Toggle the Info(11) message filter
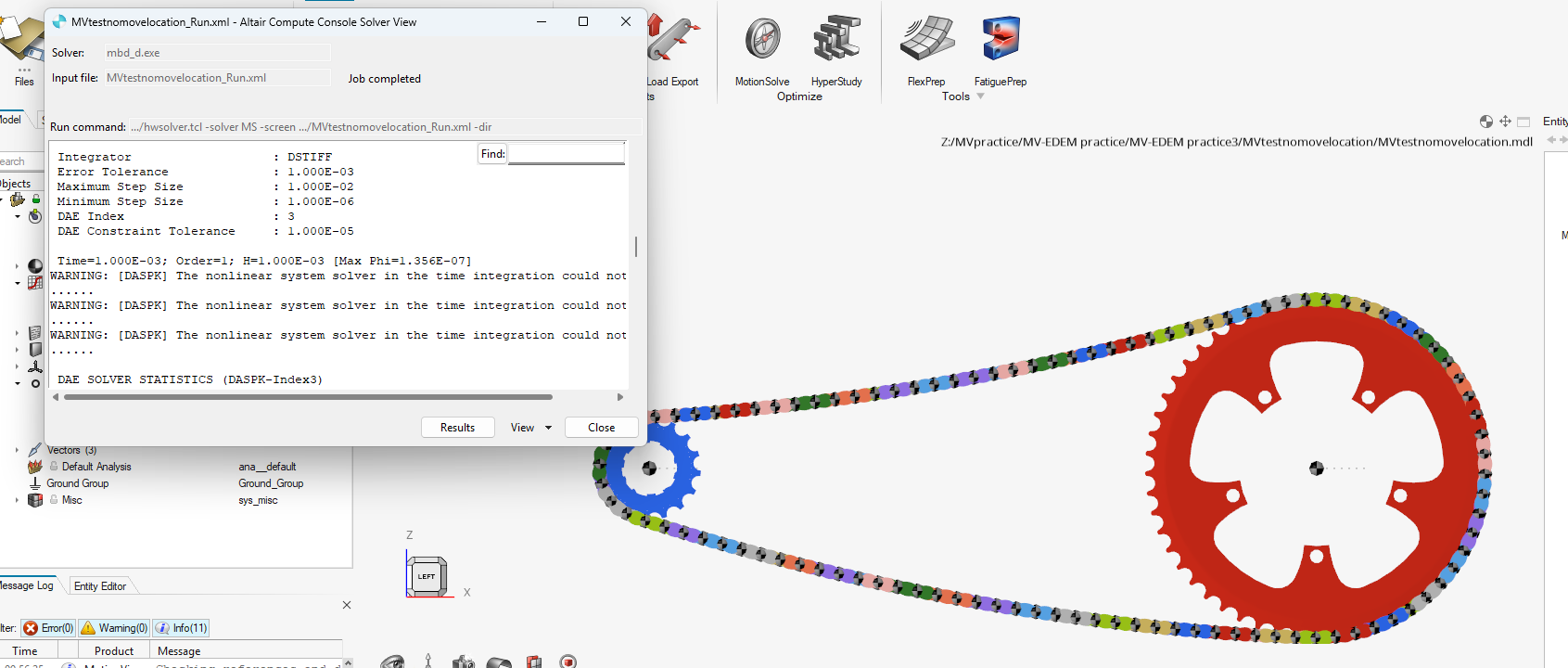This screenshot has width=1568, height=668. (181, 628)
